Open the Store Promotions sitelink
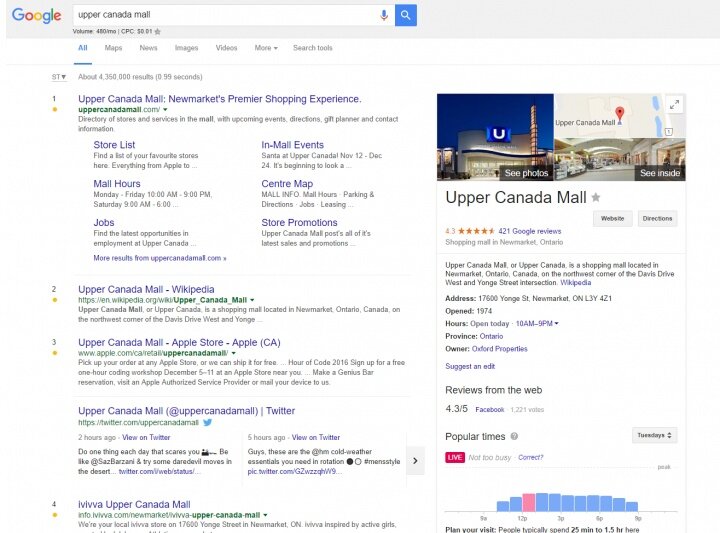 (x=299, y=223)
